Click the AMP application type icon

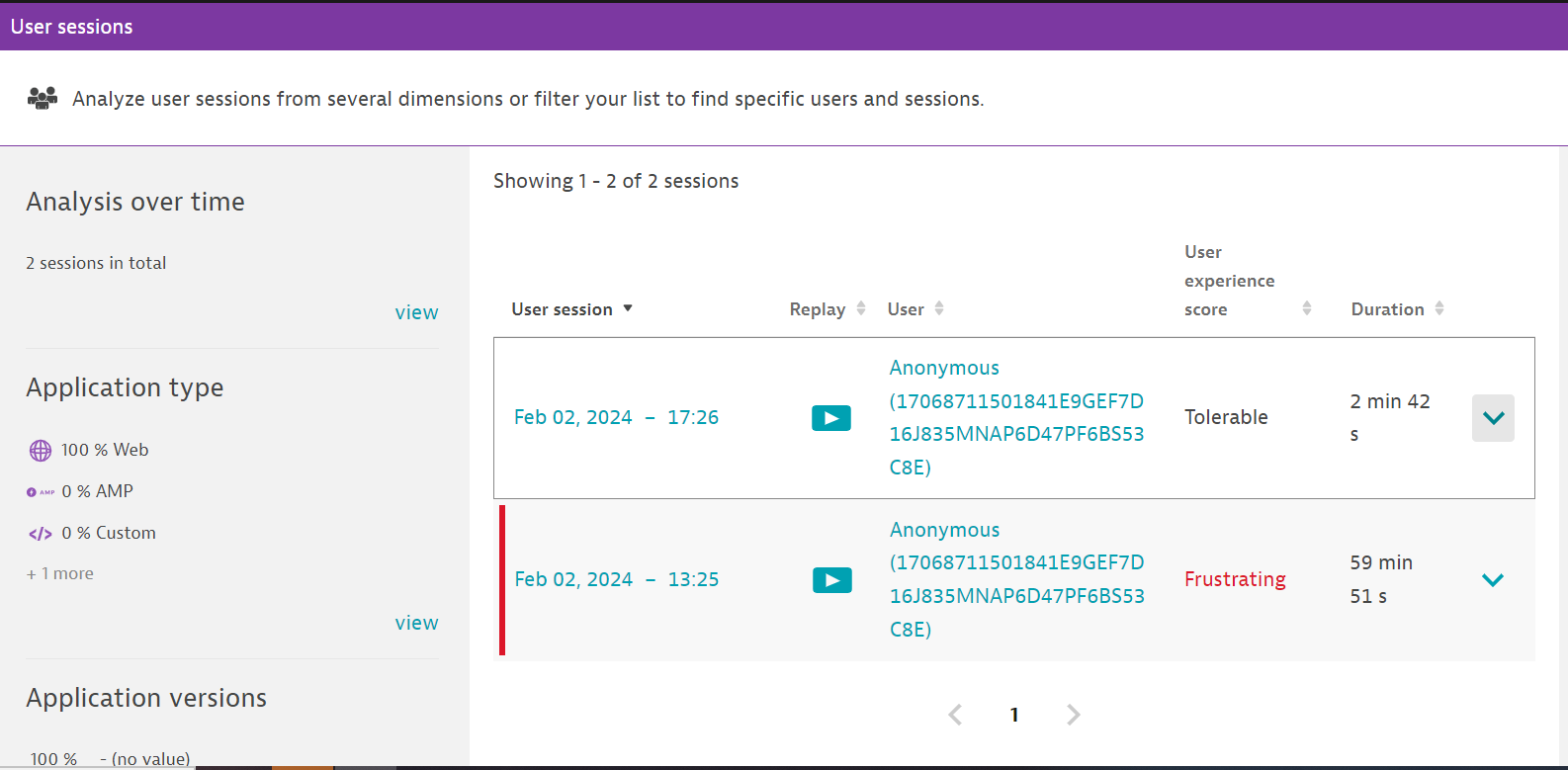point(41,492)
